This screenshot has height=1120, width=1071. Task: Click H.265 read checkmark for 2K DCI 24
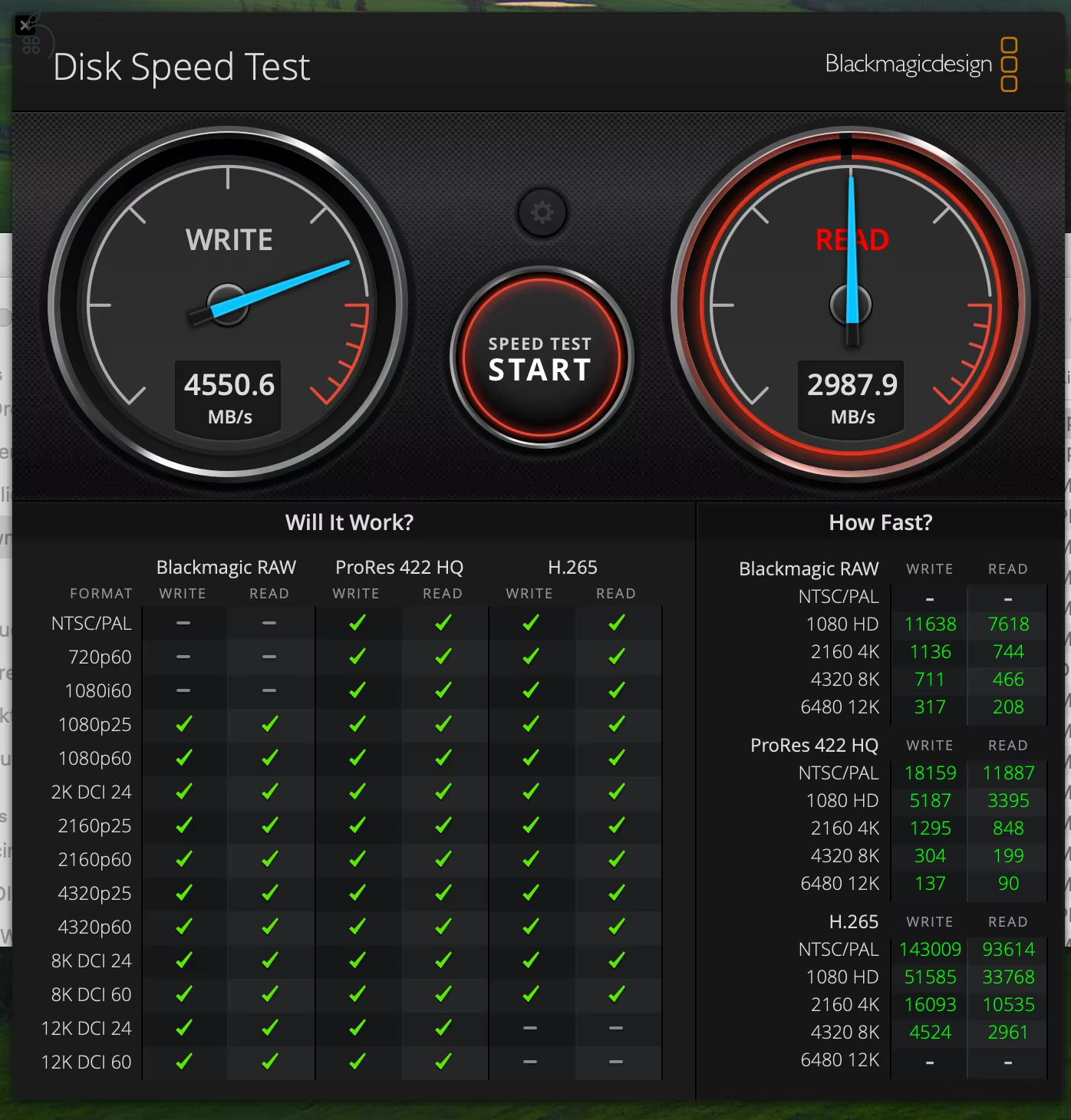(616, 792)
